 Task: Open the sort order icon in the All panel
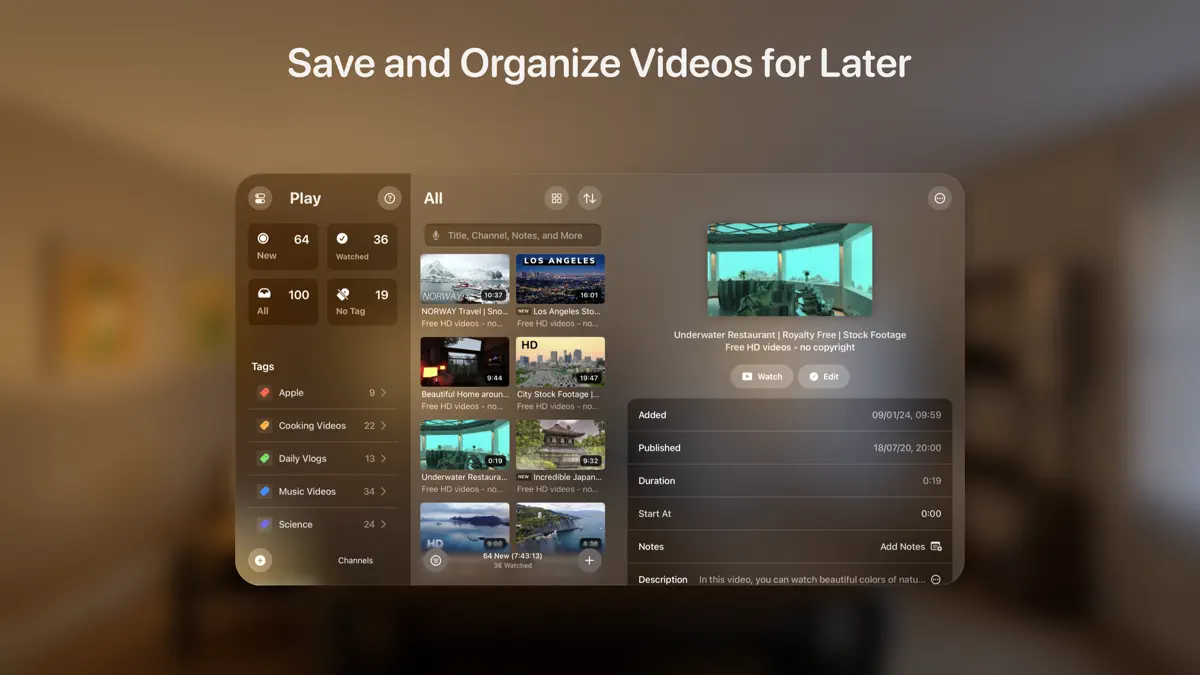tap(589, 197)
